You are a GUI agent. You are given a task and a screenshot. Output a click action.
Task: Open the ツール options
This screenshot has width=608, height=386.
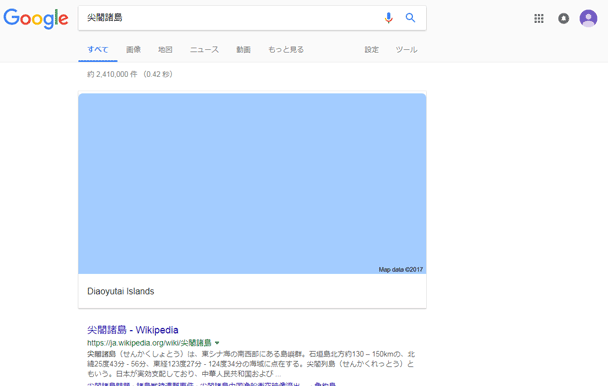point(406,50)
